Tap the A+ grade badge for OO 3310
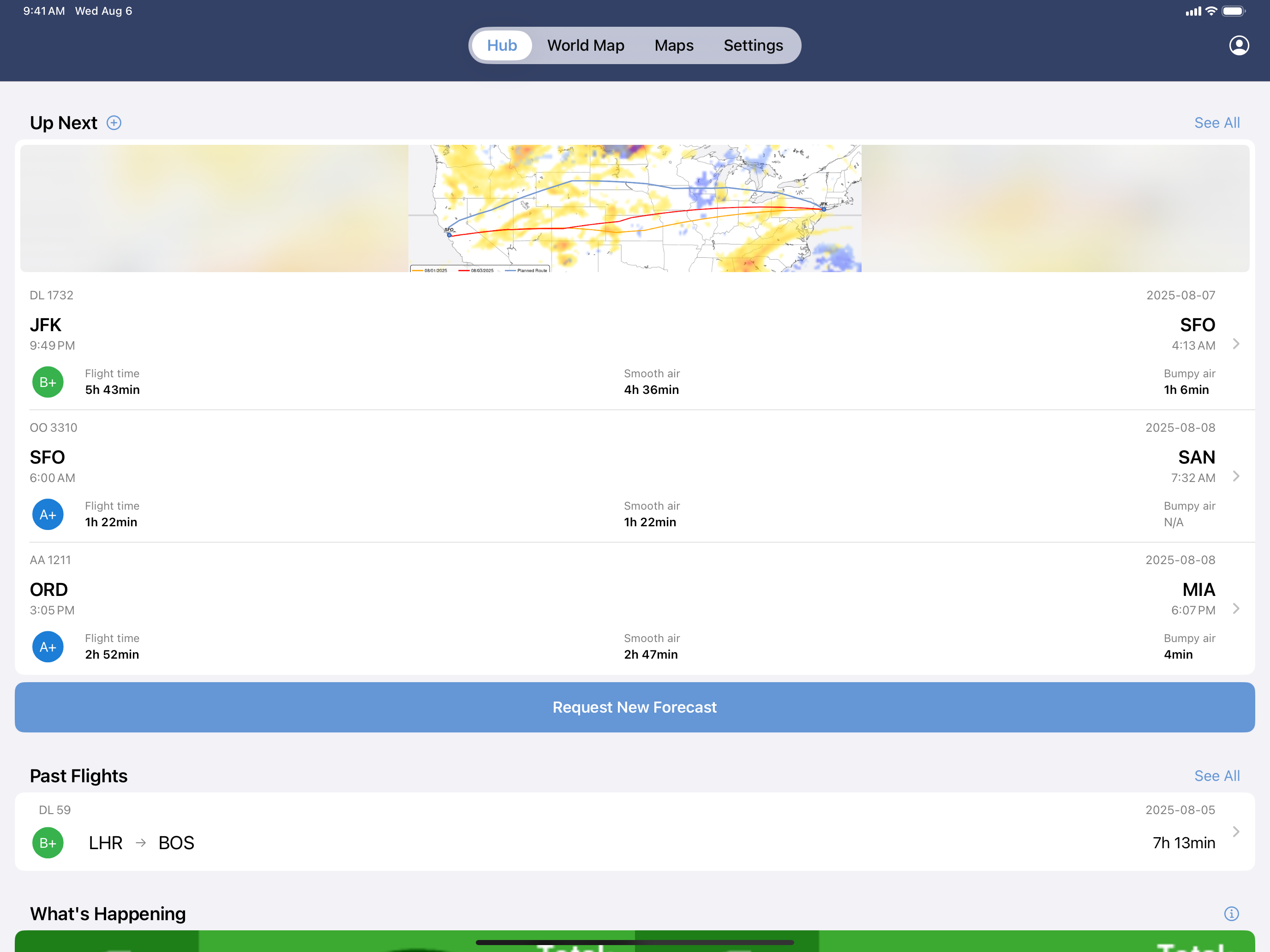 pyautogui.click(x=48, y=515)
